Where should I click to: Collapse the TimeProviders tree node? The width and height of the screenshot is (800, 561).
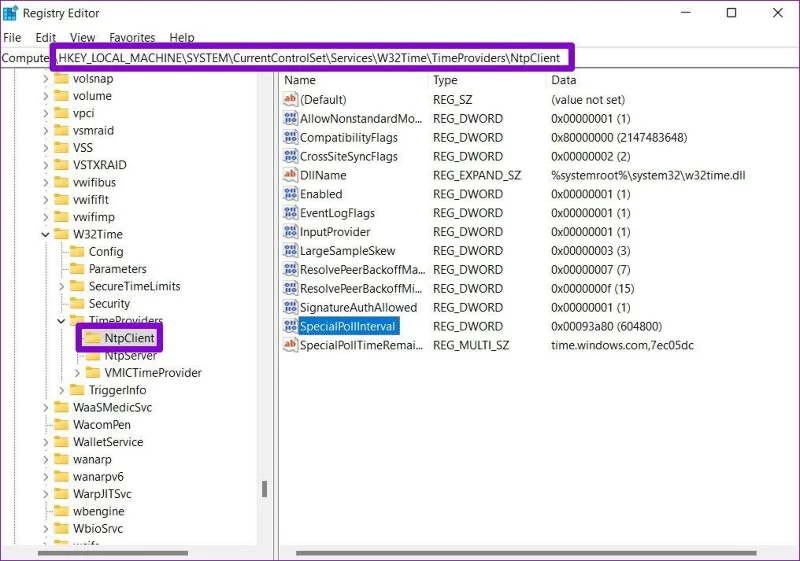[61, 321]
